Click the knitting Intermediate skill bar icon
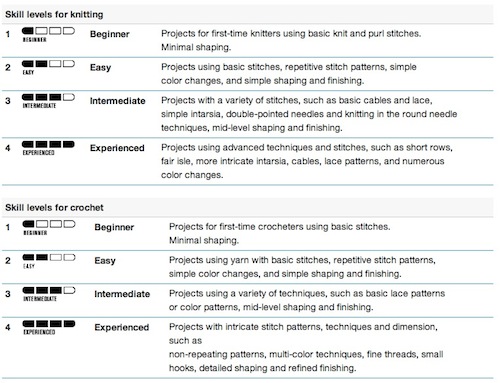 [x=48, y=101]
